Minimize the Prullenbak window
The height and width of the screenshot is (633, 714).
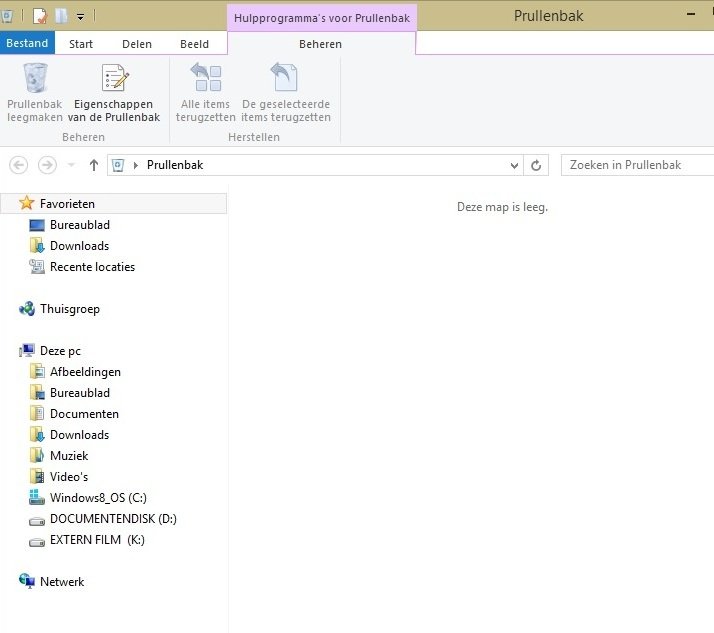point(691,15)
